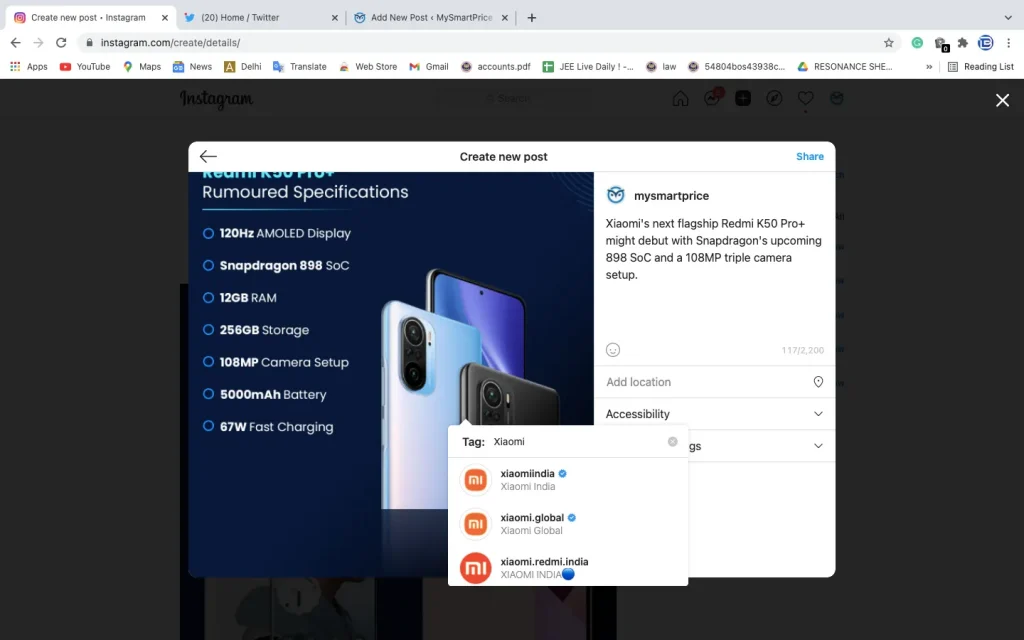1024x640 pixels.
Task: Open the Grammarly extension icon
Action: pos(917,42)
